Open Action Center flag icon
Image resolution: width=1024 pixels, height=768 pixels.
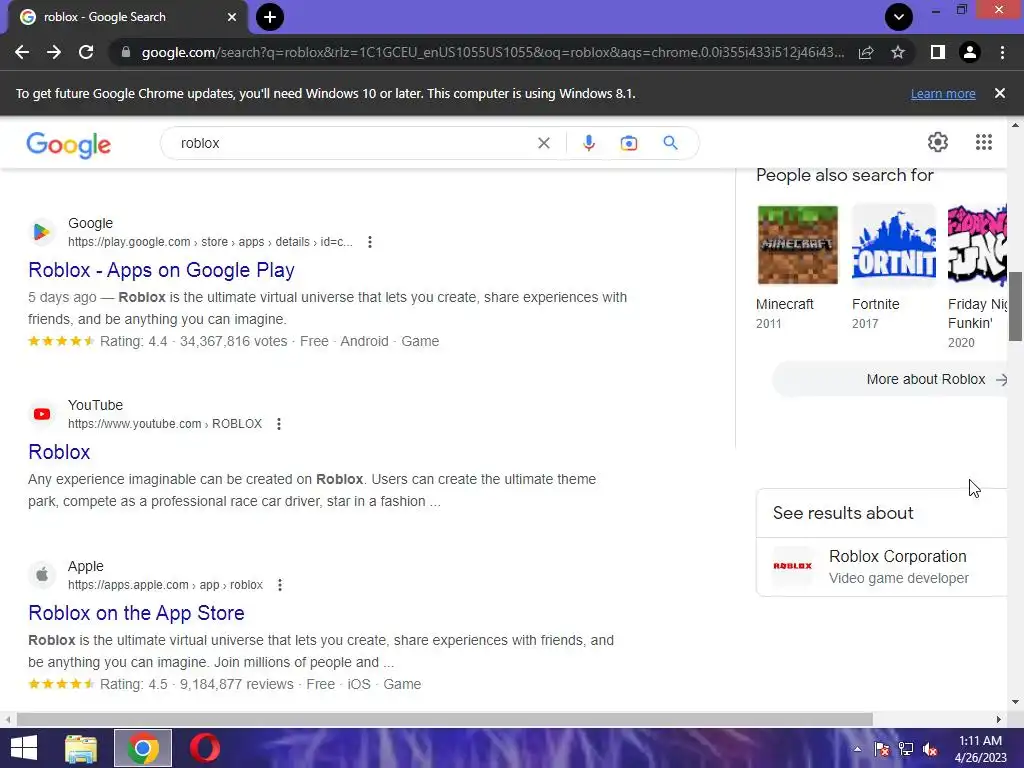(882, 749)
